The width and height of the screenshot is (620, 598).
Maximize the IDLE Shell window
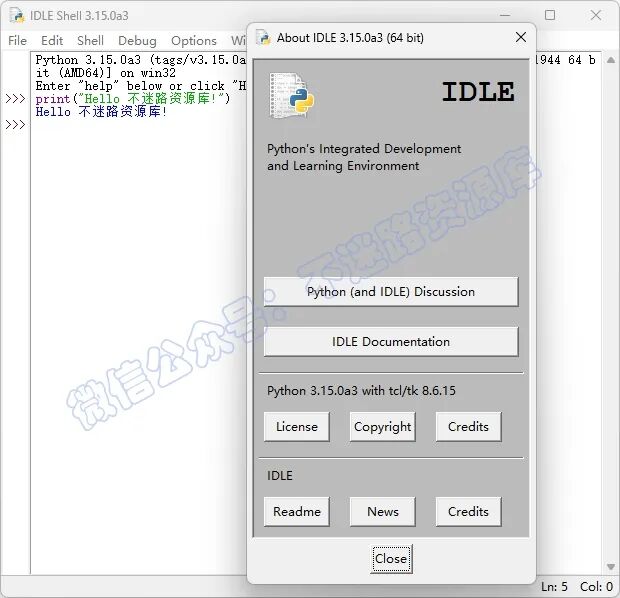[550, 15]
